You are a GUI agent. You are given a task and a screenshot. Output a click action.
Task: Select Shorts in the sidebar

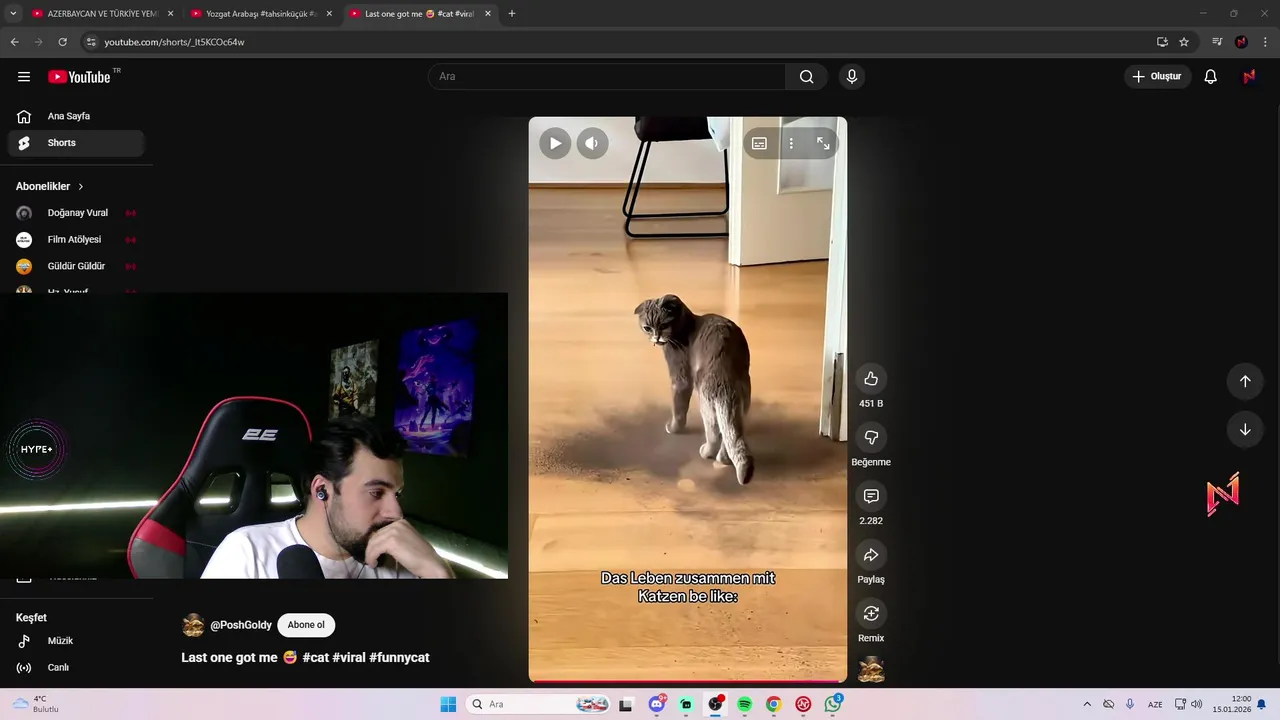76,143
